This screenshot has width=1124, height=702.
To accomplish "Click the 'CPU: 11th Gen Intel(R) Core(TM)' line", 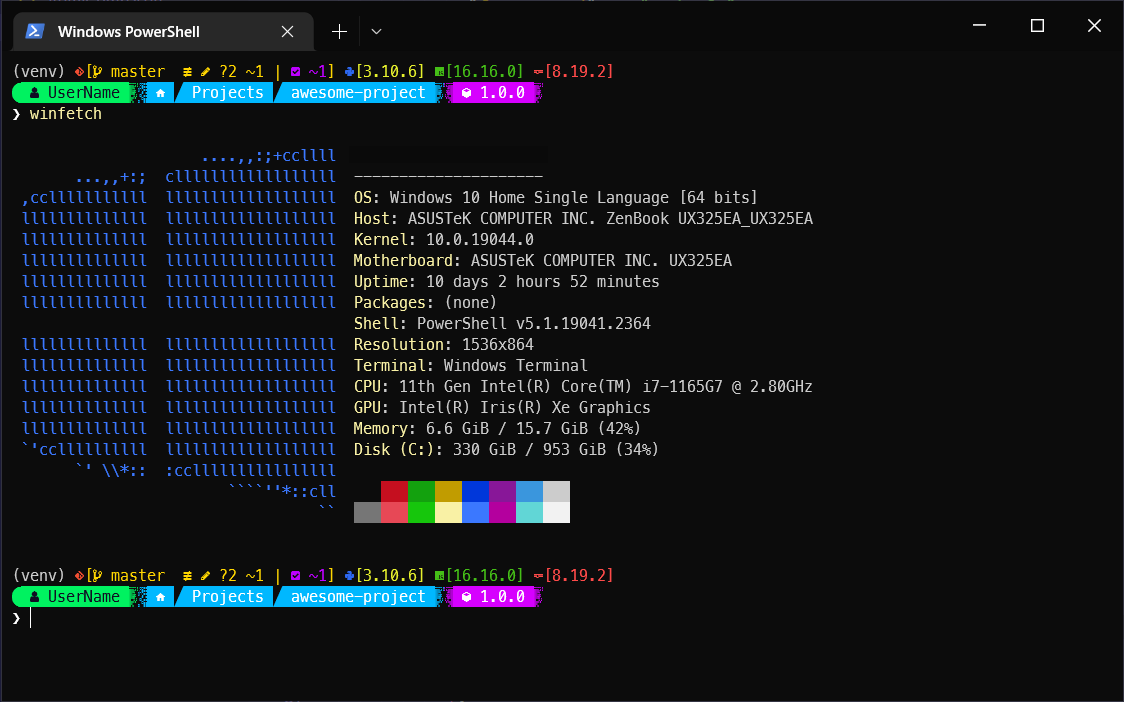I will [584, 386].
